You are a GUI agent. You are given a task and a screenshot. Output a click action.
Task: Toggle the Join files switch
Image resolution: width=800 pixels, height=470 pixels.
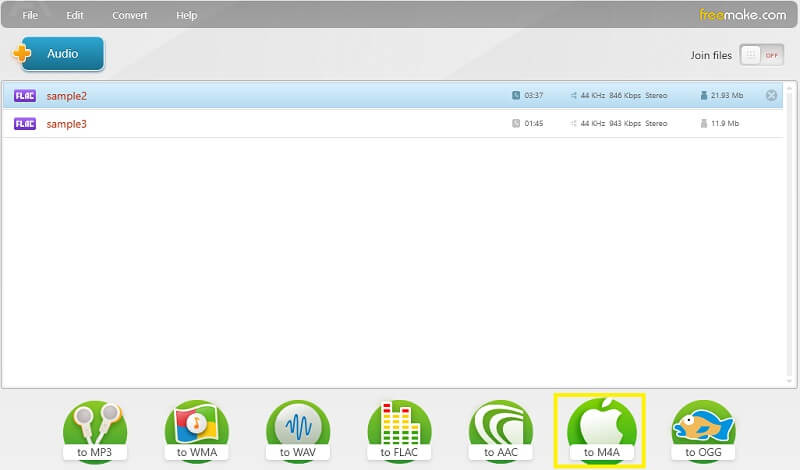pos(761,55)
